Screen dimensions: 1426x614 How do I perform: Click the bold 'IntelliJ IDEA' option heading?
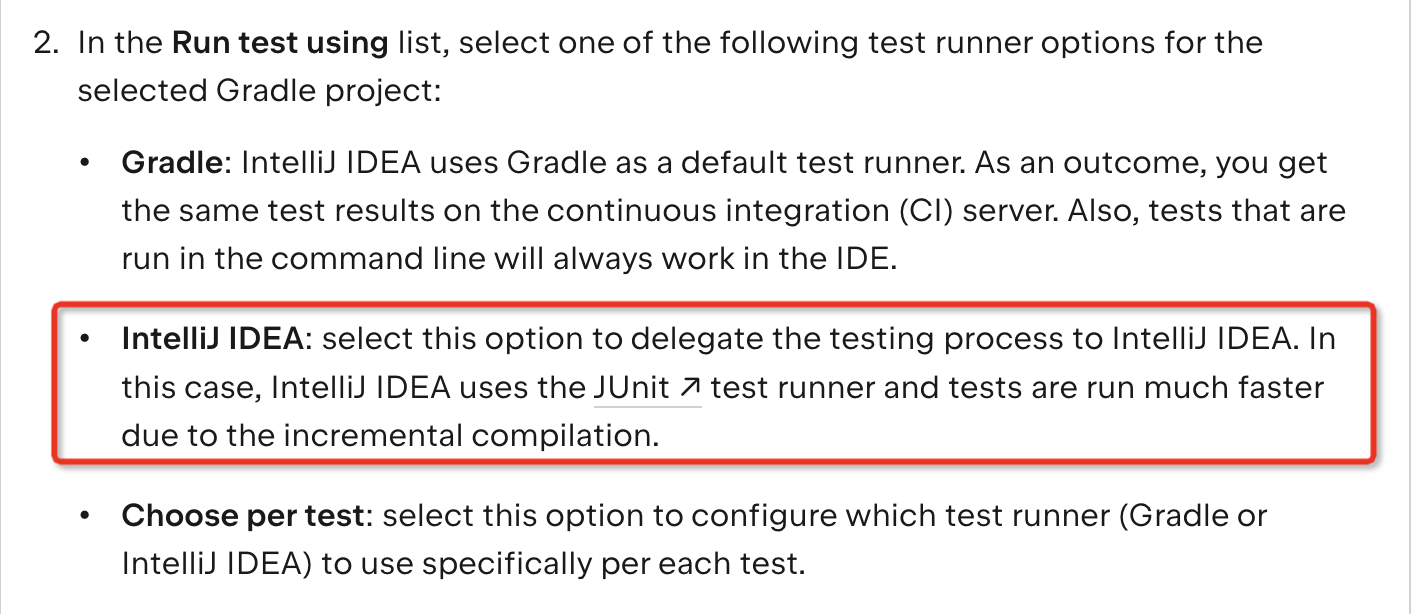click(x=211, y=339)
